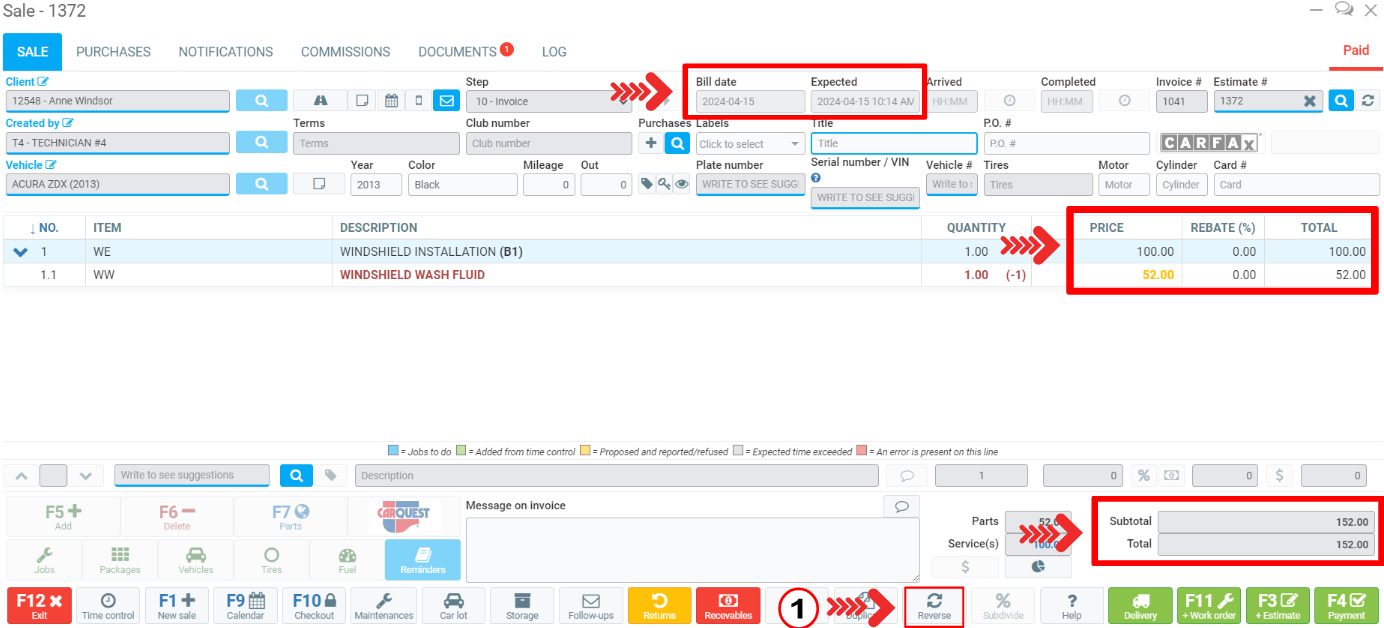Viewport: 1384px width, 628px height.
Task: Refresh using icon beside Estimate # field
Action: pos(1368,101)
